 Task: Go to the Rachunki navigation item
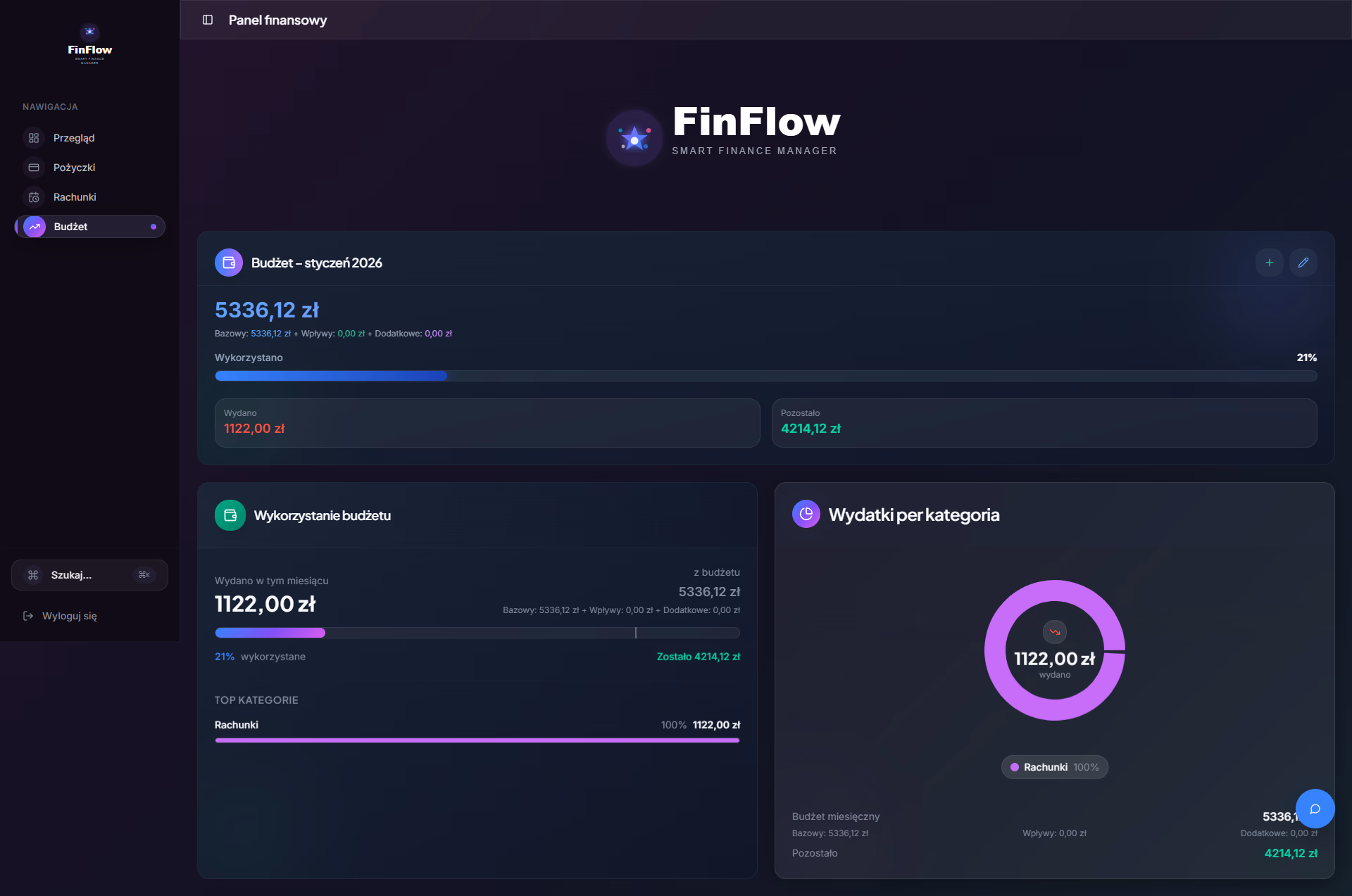[75, 197]
